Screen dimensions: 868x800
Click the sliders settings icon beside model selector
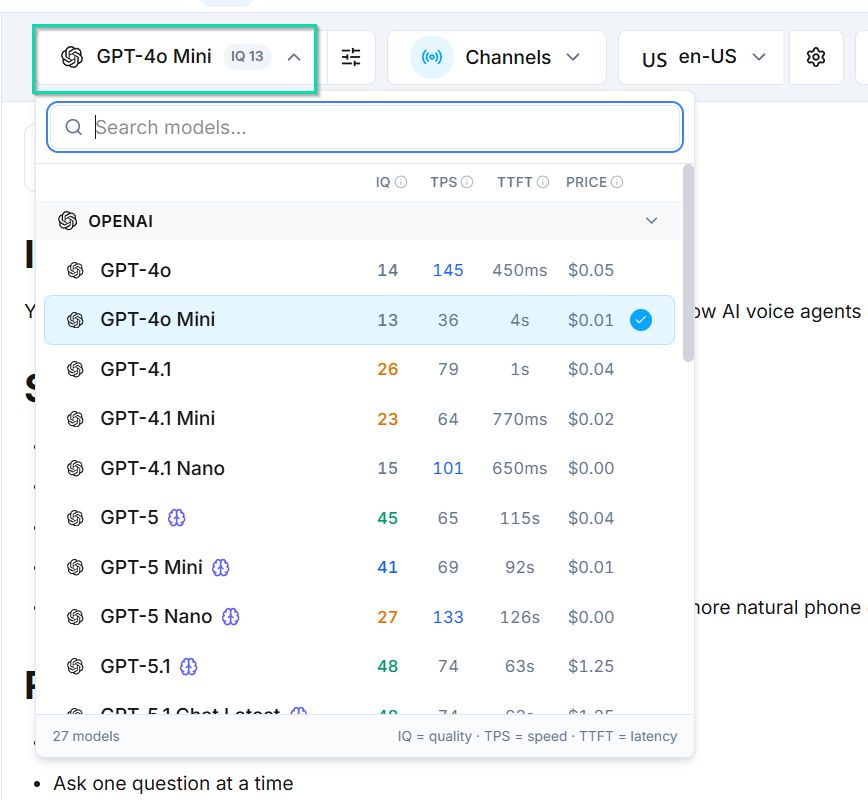coord(351,57)
